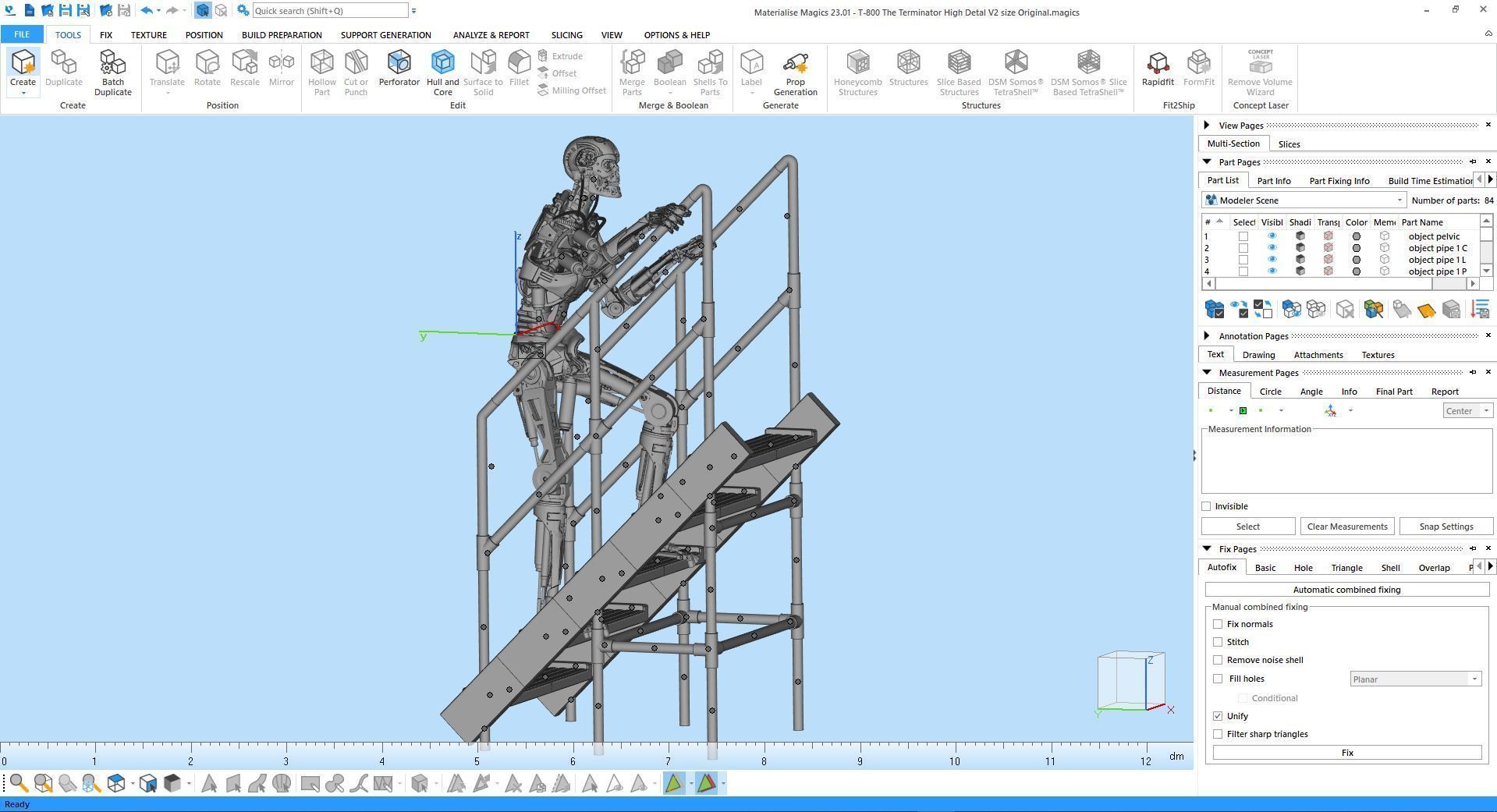Open the FILE menu
This screenshot has width=1497, height=812.
[x=22, y=35]
